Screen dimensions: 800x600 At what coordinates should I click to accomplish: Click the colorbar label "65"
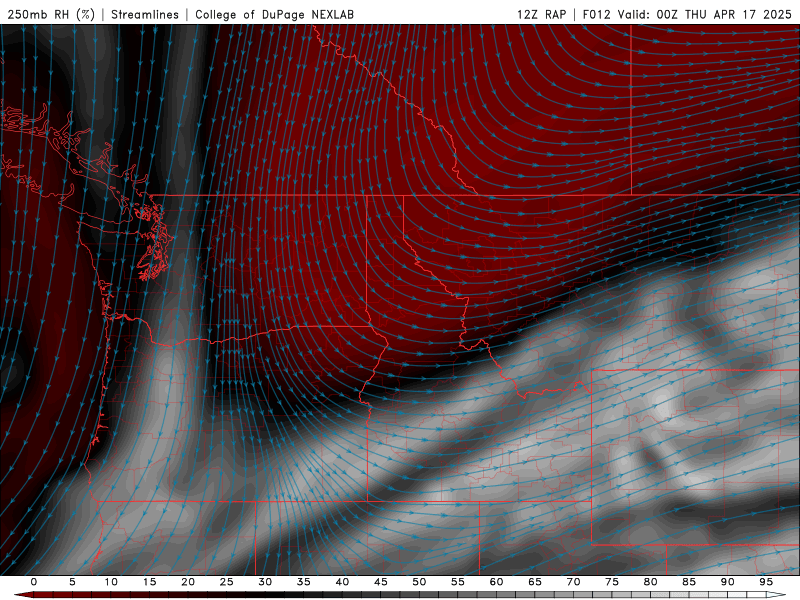(535, 582)
